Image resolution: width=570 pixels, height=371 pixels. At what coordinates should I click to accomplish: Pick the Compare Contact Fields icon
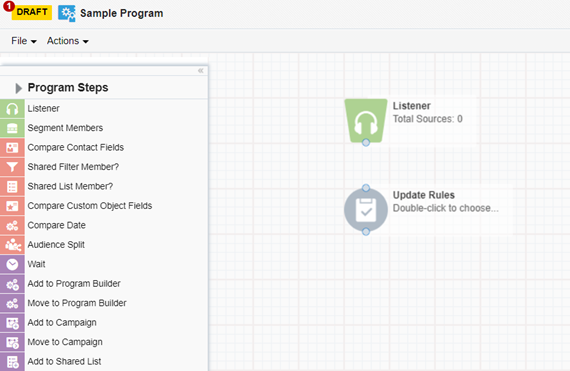12,148
